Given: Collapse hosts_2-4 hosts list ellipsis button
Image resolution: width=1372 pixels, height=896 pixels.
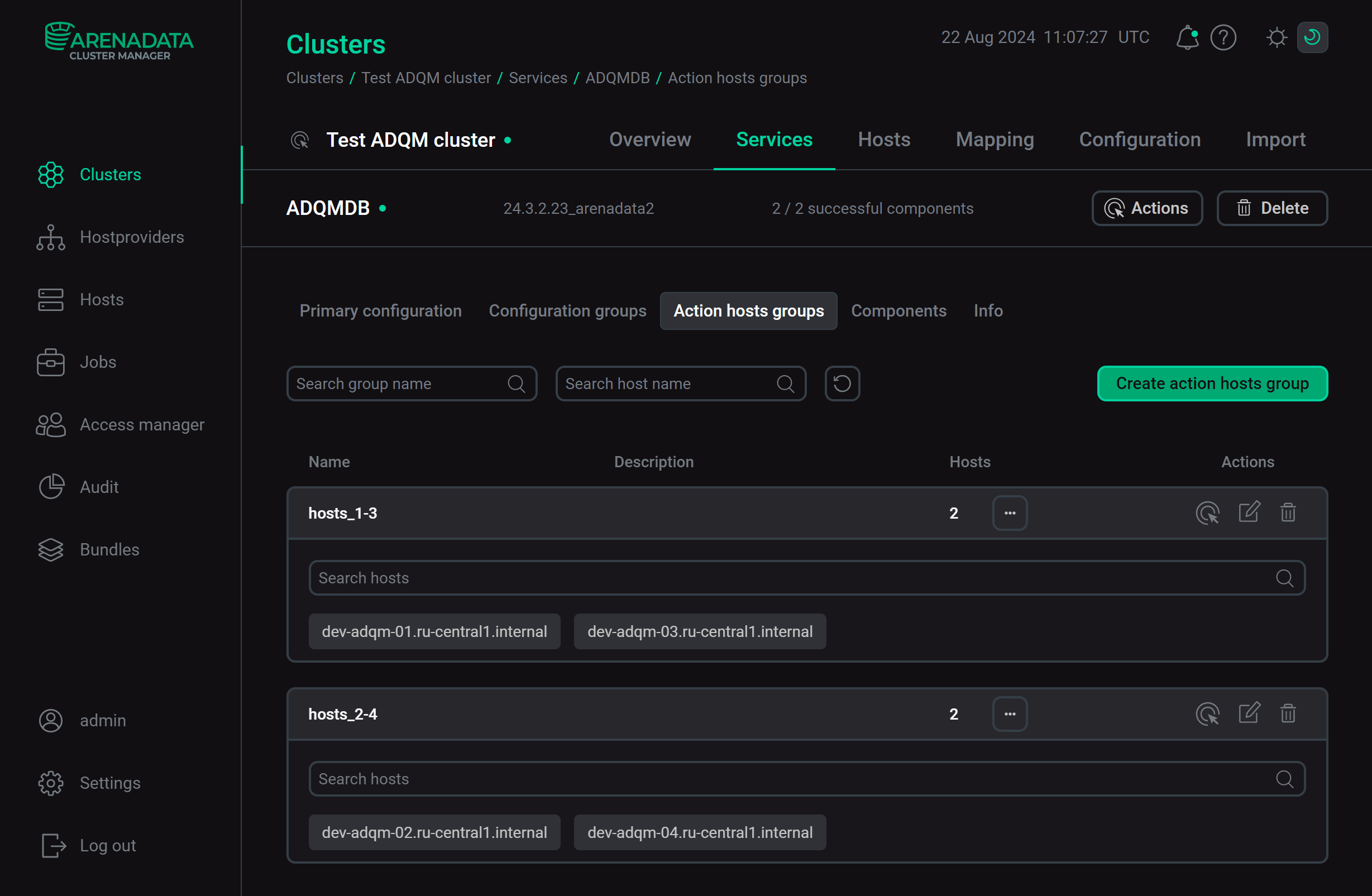Looking at the screenshot, I should coord(1010,714).
